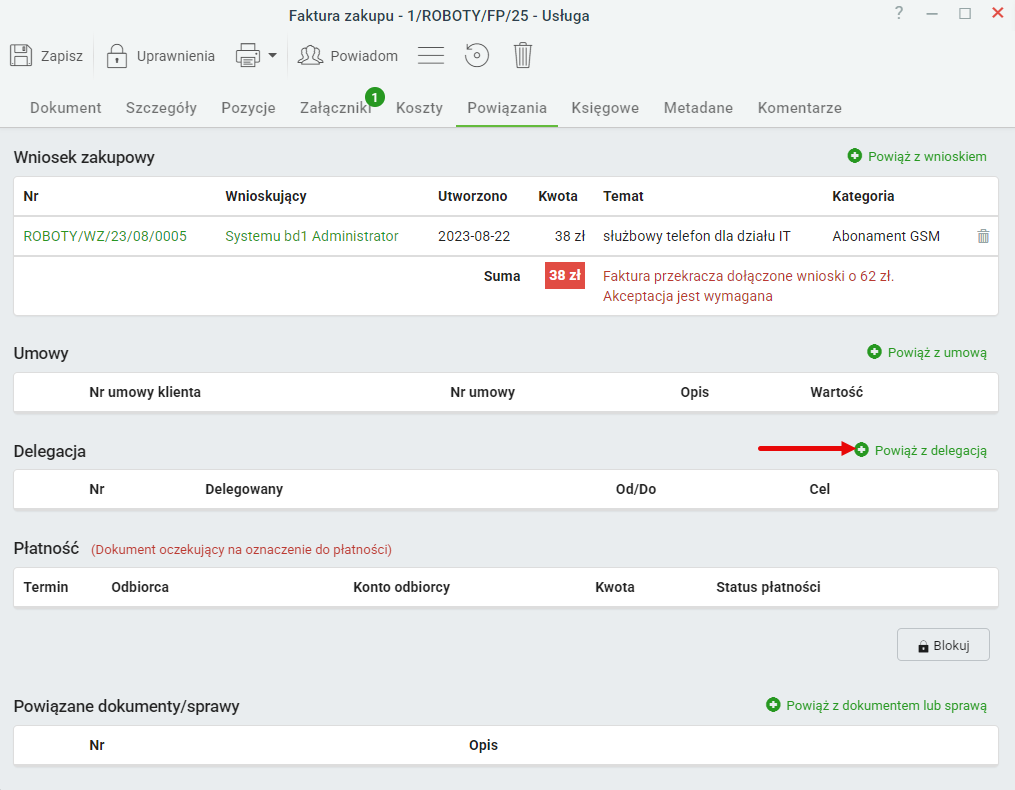The height and width of the screenshot is (790, 1015).
Task: Open the hamburger lines menu icon
Action: tap(430, 56)
